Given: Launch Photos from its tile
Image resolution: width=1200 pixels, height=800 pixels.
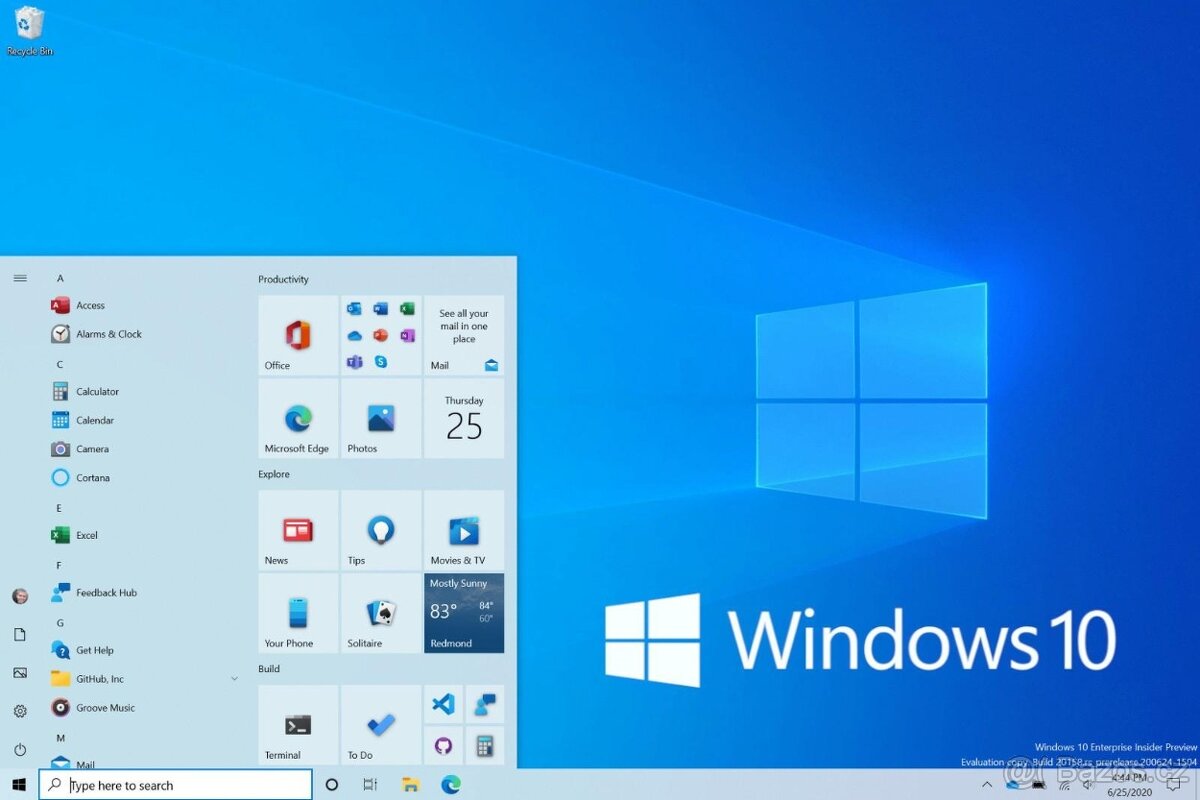Looking at the screenshot, I should [x=380, y=418].
